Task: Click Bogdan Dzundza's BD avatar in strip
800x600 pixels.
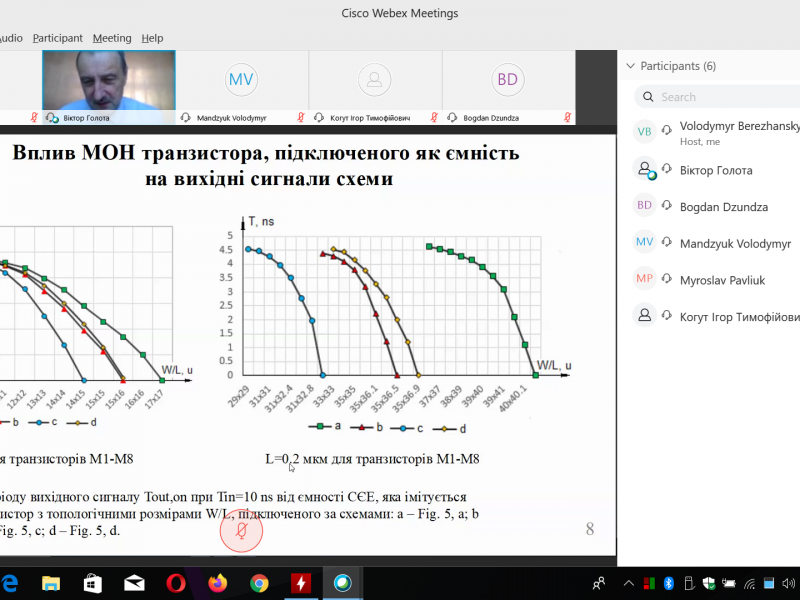Action: [x=508, y=80]
